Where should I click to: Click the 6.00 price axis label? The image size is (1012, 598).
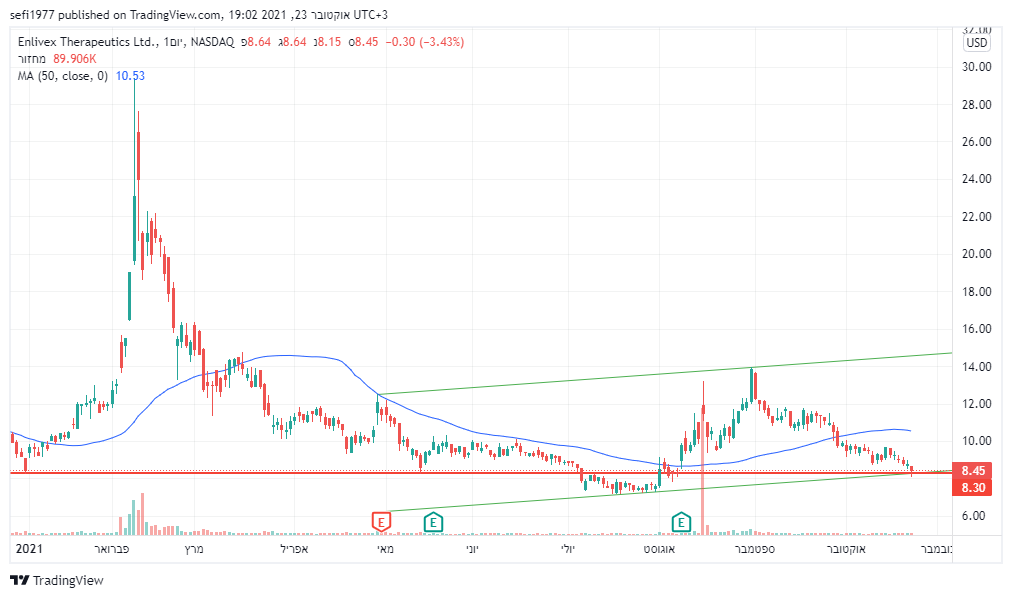974,516
